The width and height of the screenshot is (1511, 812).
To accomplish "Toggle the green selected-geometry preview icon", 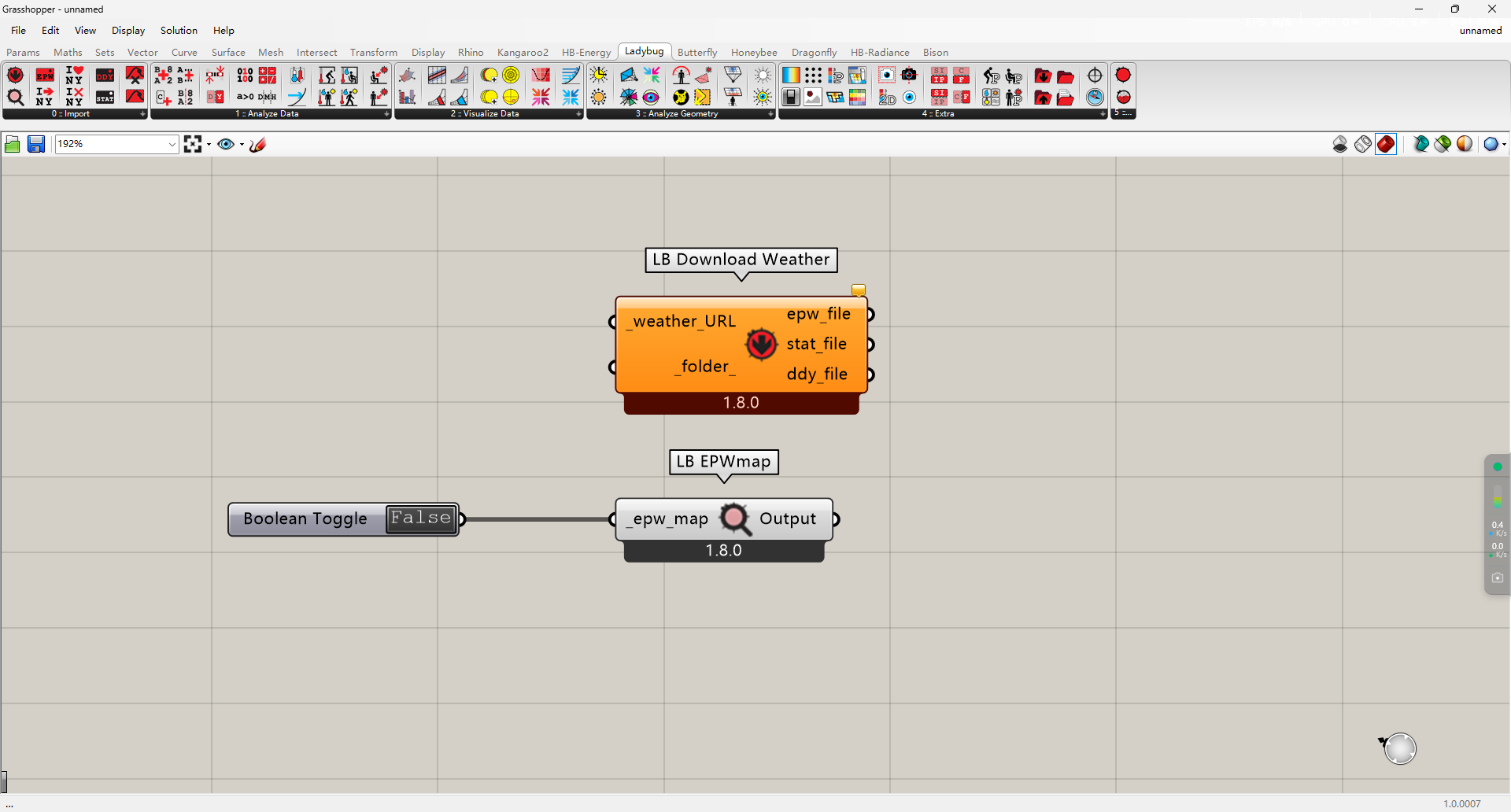I will [1443, 144].
